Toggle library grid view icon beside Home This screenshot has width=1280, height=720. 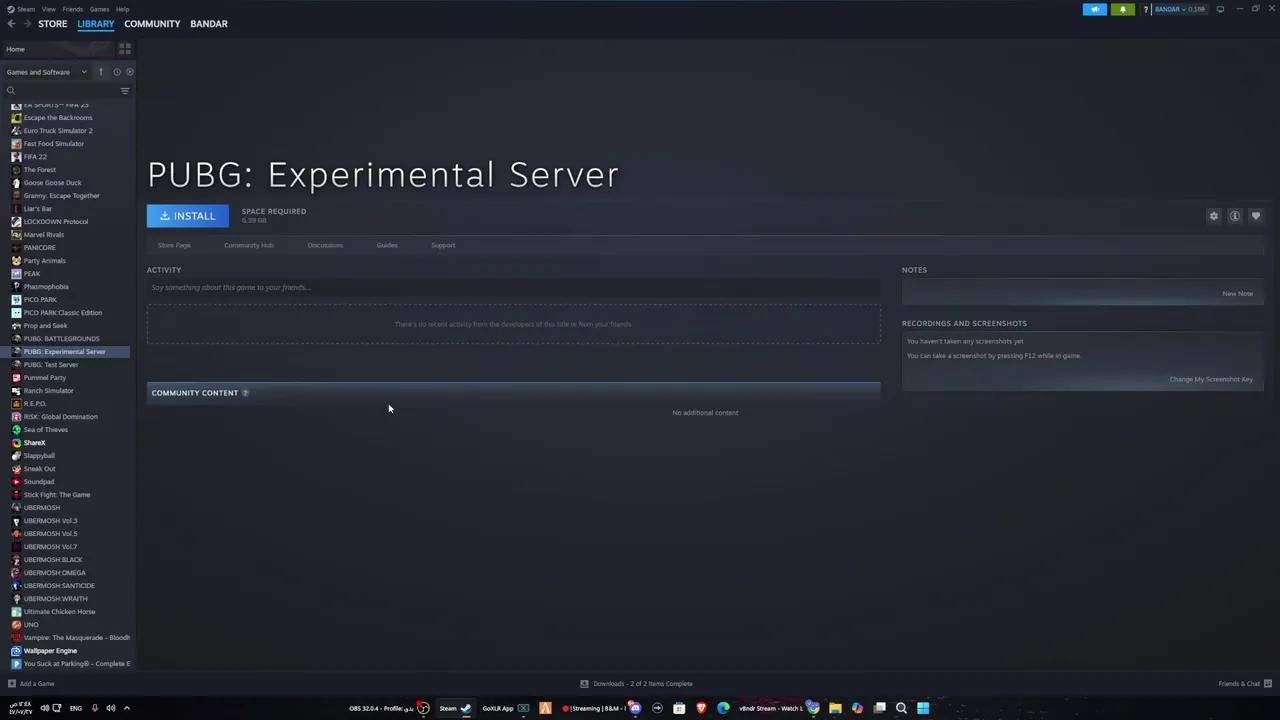125,49
